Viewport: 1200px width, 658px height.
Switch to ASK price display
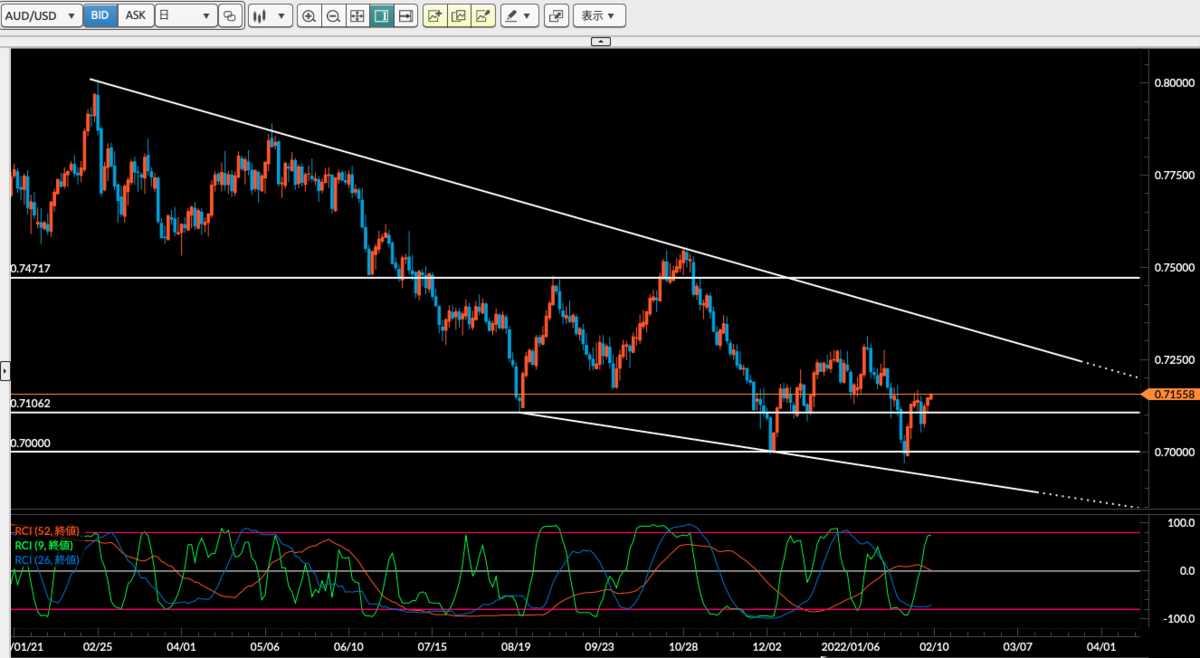(x=135, y=15)
